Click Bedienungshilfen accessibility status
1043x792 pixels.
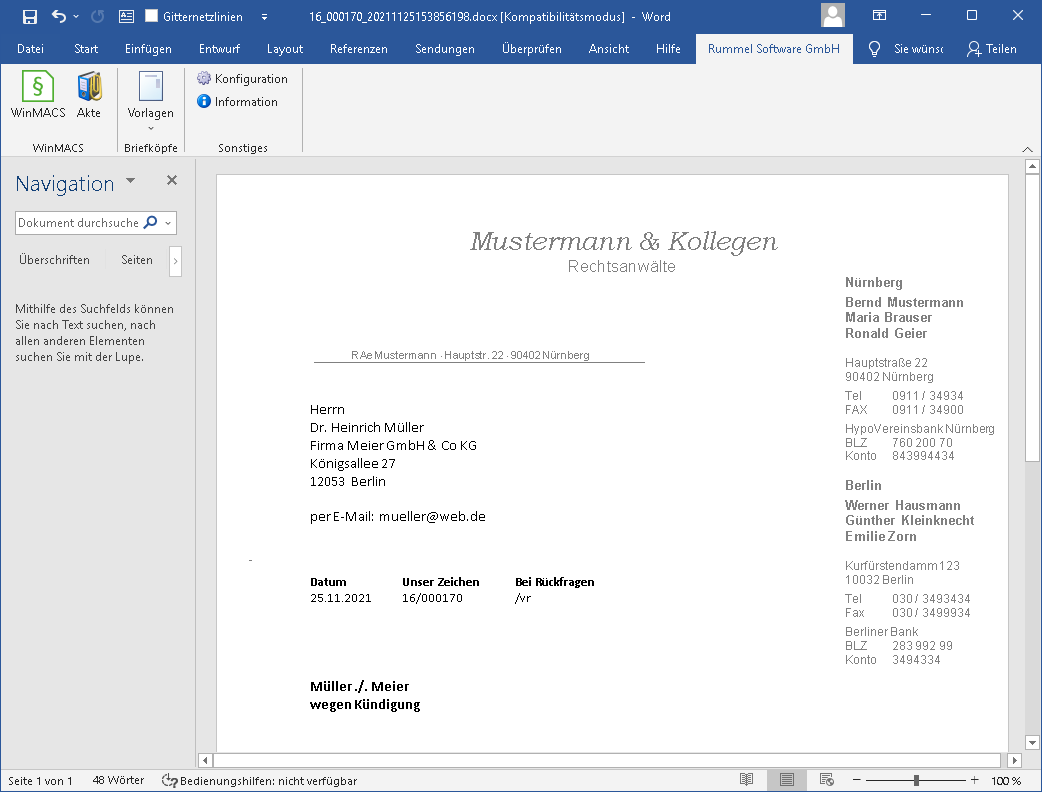click(x=259, y=781)
